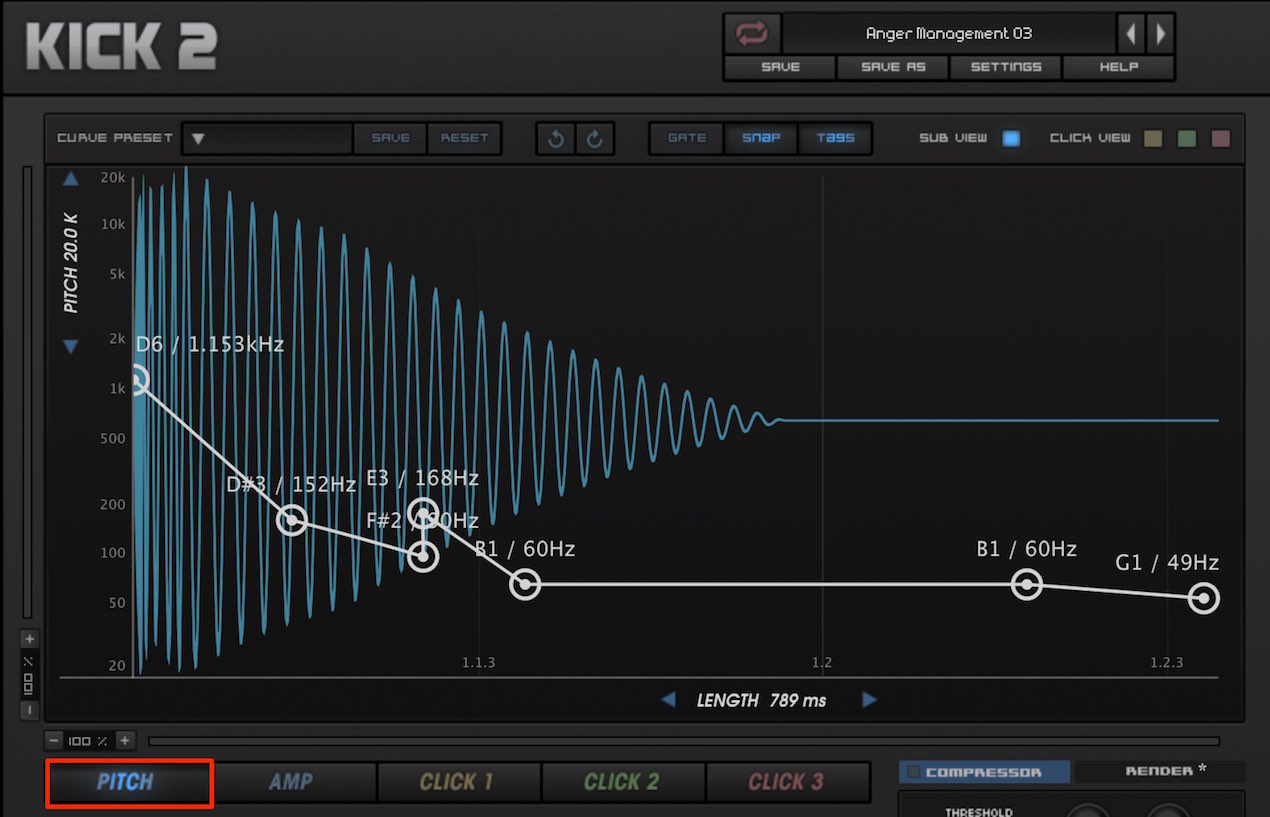Viewport: 1270px width, 817px height.
Task: Click the undo curve arrow icon
Action: [557, 139]
